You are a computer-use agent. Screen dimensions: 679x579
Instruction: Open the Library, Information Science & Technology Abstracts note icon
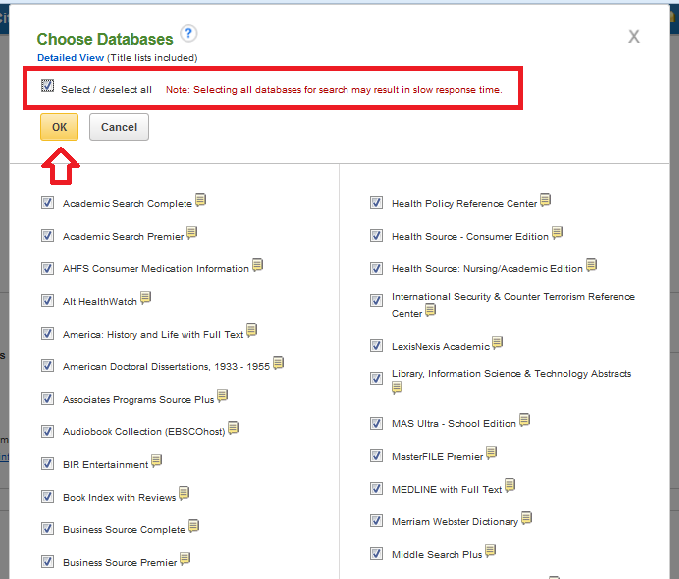click(397, 388)
